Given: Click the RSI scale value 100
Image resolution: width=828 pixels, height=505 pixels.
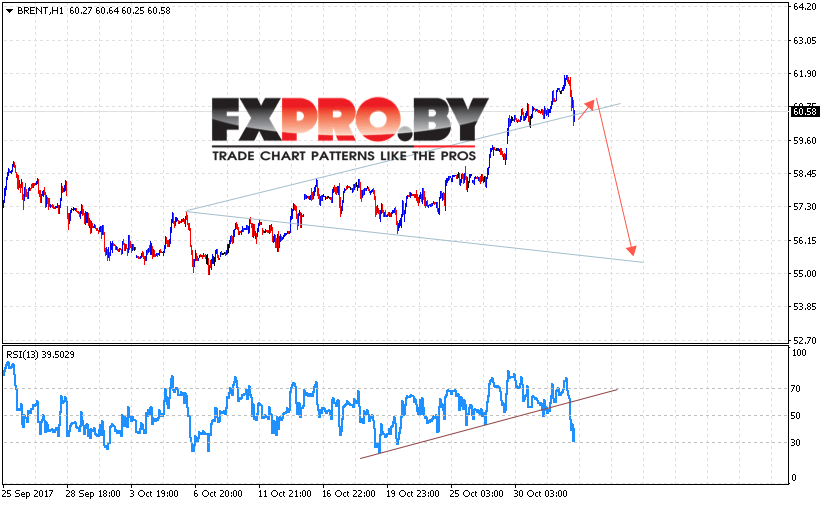Looking at the screenshot, I should [799, 353].
